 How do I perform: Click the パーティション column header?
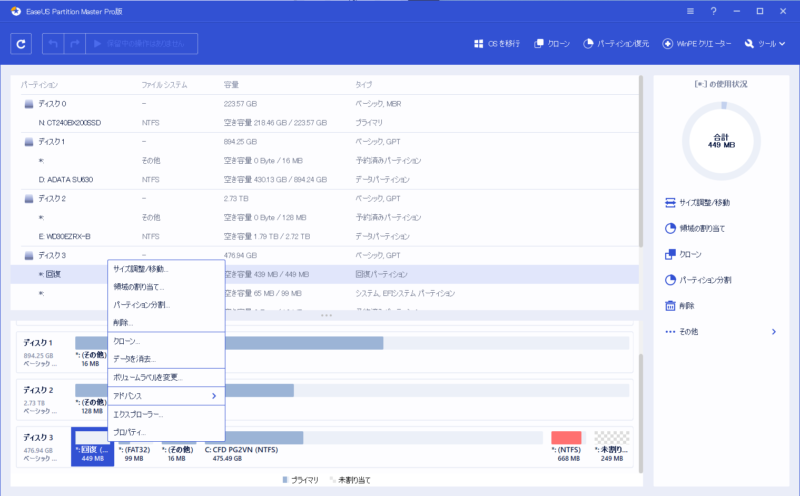(x=39, y=85)
